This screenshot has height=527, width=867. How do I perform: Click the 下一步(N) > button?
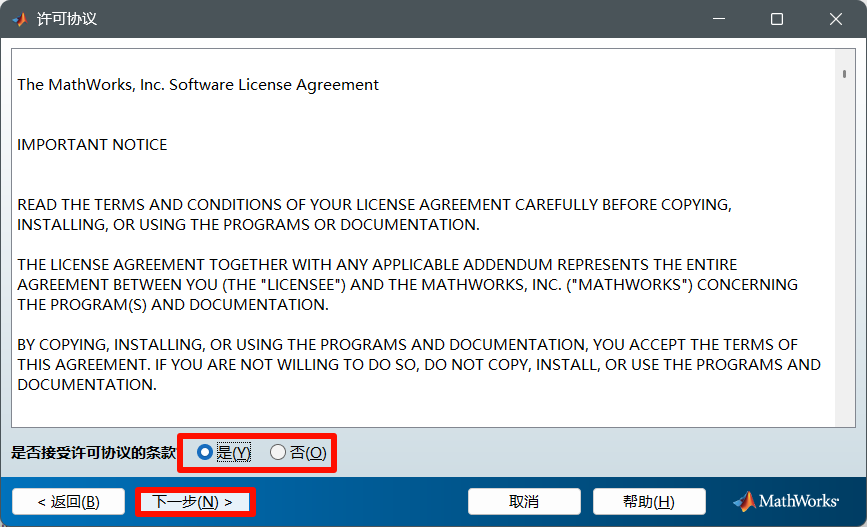195,502
